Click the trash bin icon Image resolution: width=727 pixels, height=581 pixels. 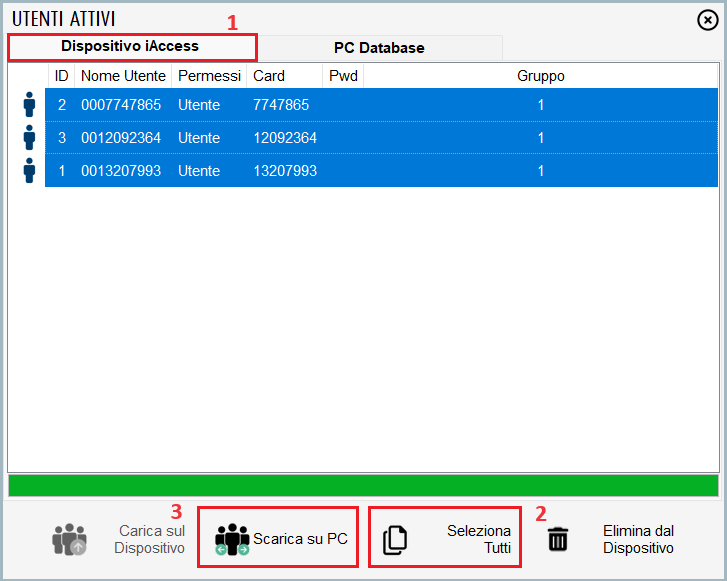[558, 539]
